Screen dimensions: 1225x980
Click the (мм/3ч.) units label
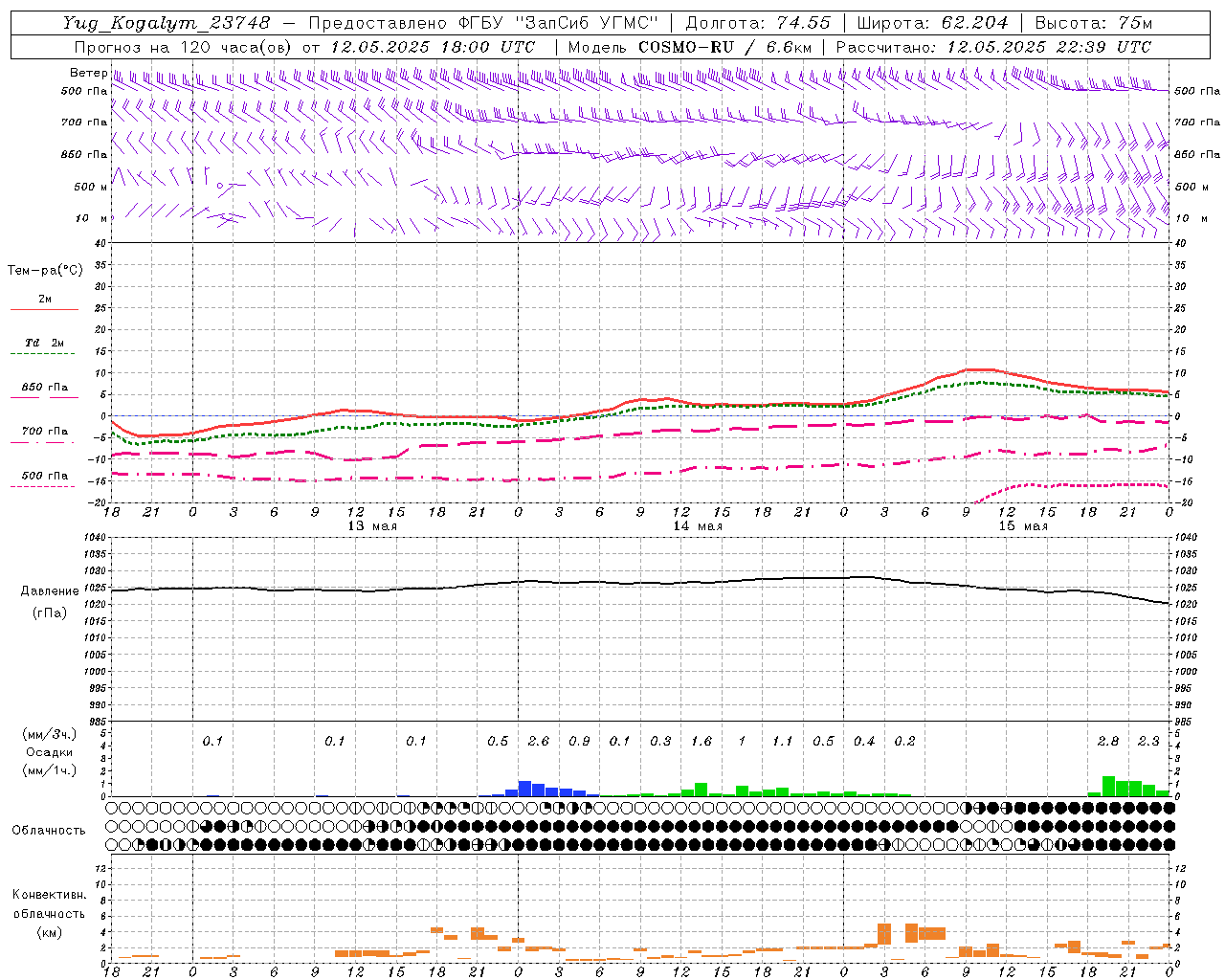50,734
